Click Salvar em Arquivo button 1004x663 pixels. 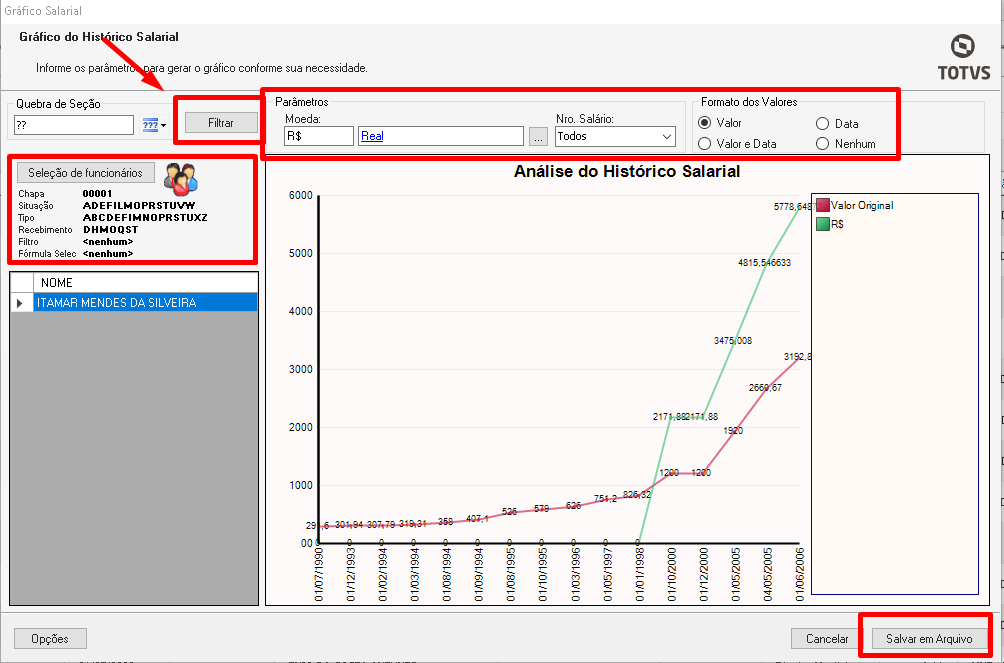click(x=928, y=639)
